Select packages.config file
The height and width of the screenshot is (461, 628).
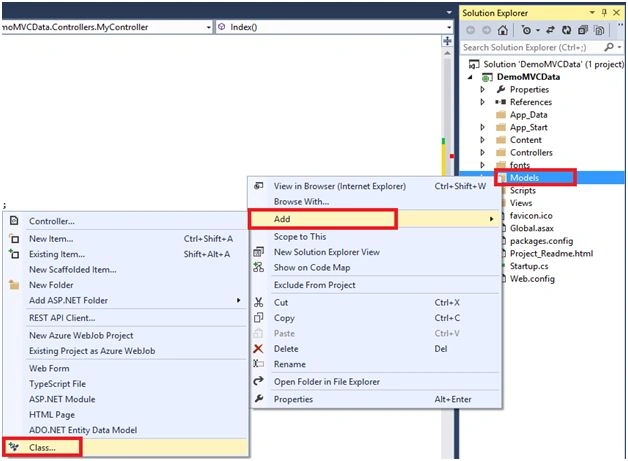coord(541,241)
